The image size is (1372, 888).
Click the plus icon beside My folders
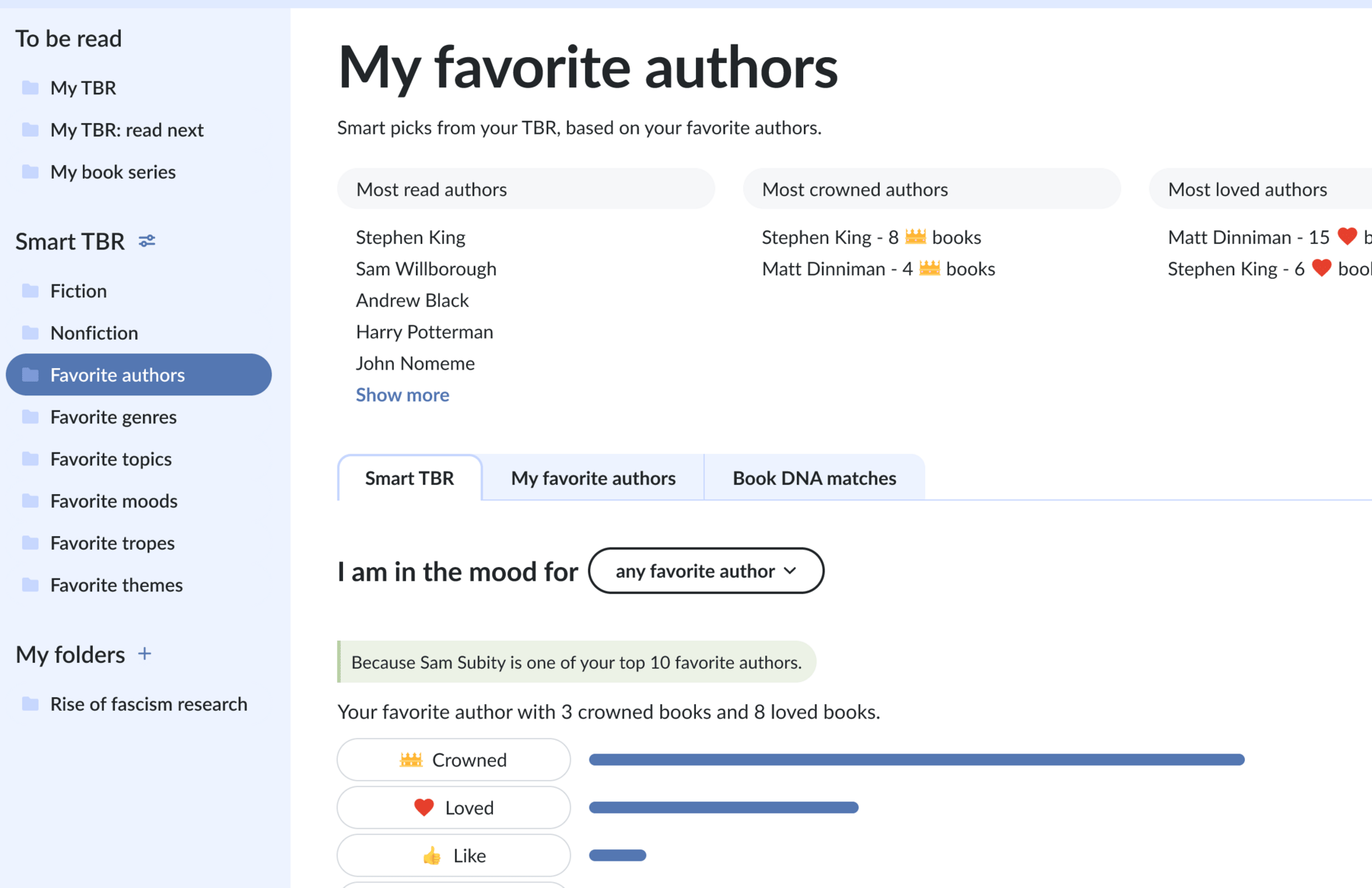[144, 653]
